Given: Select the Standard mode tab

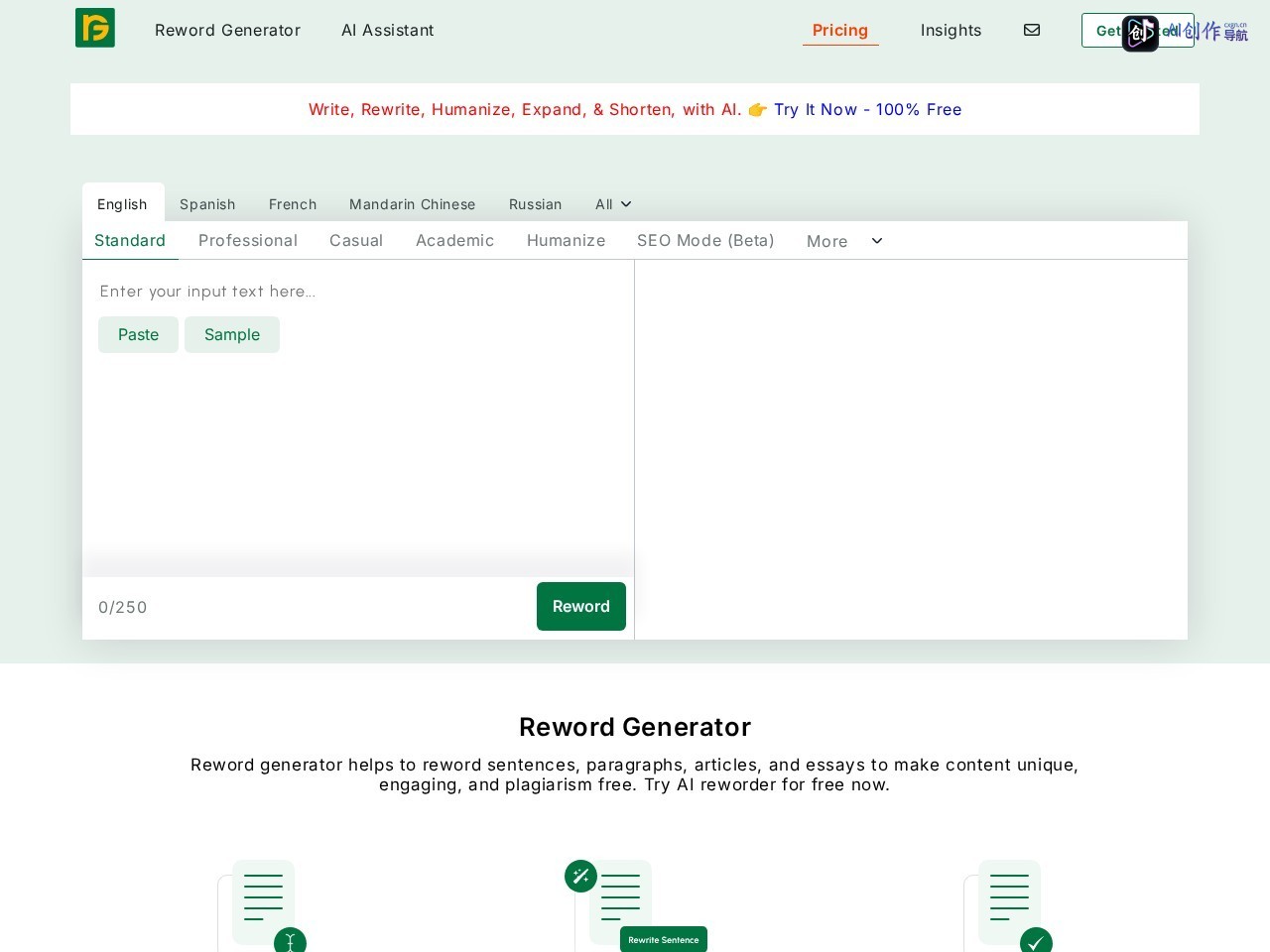Looking at the screenshot, I should [130, 240].
